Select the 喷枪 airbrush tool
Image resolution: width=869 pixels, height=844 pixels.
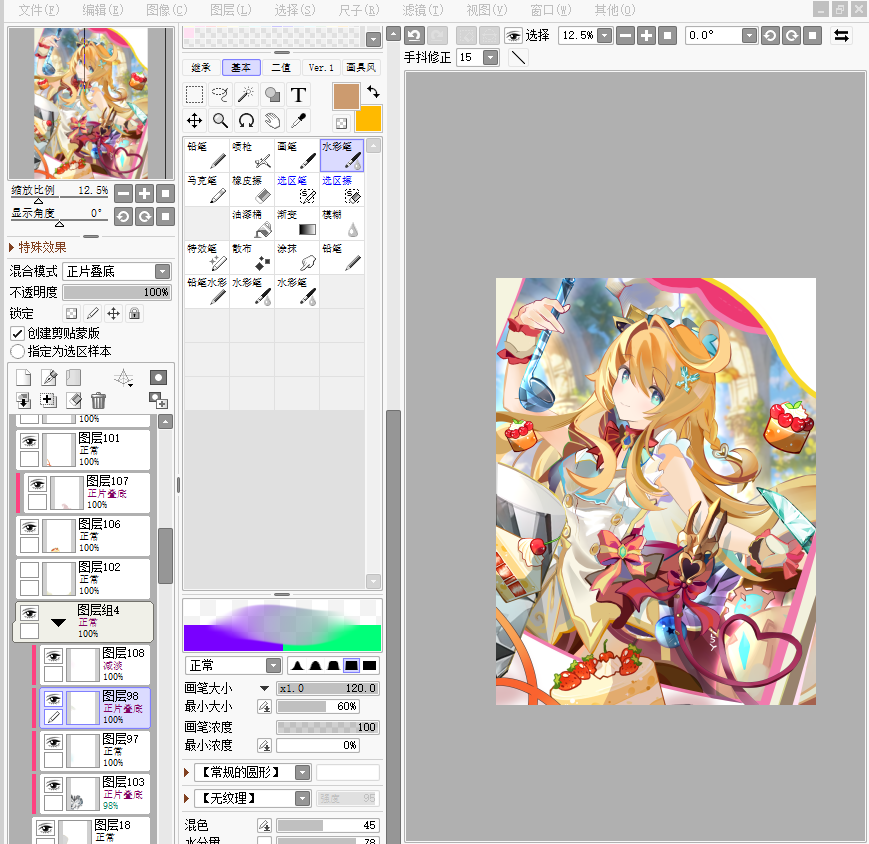[252, 155]
